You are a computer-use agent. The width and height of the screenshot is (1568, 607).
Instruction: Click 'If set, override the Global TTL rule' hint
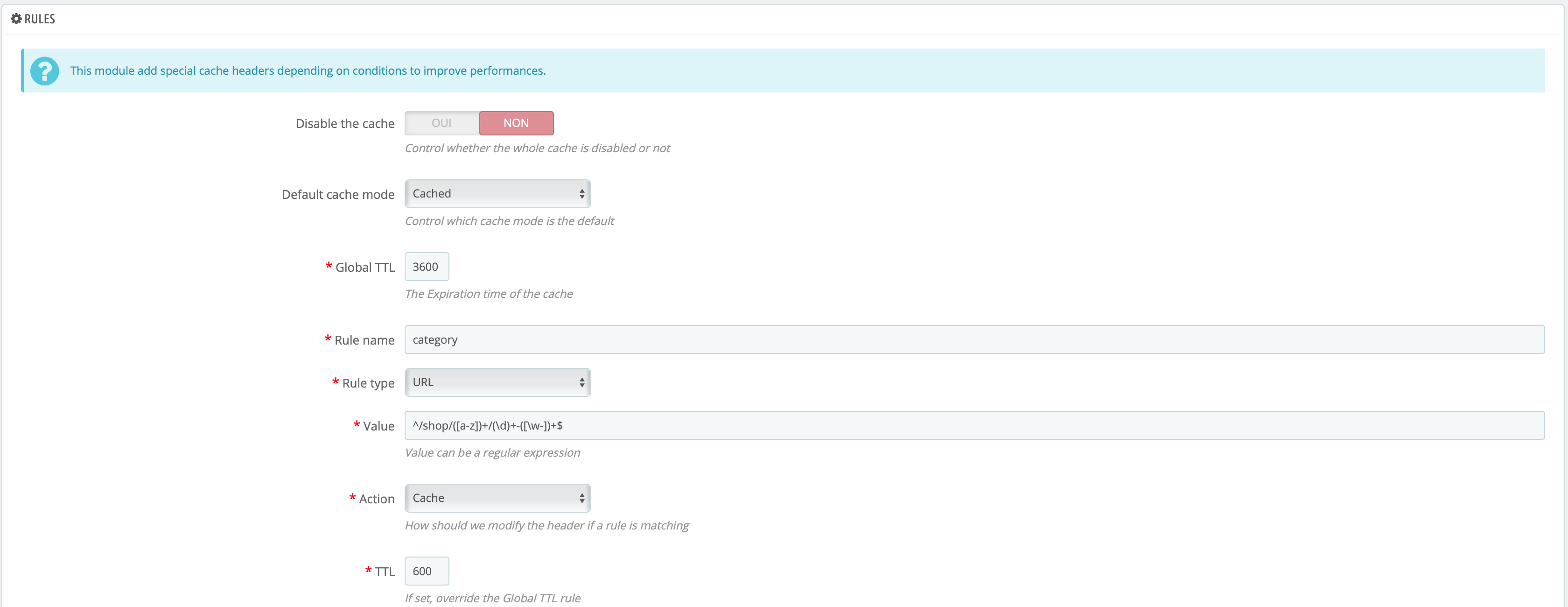[x=492, y=599]
